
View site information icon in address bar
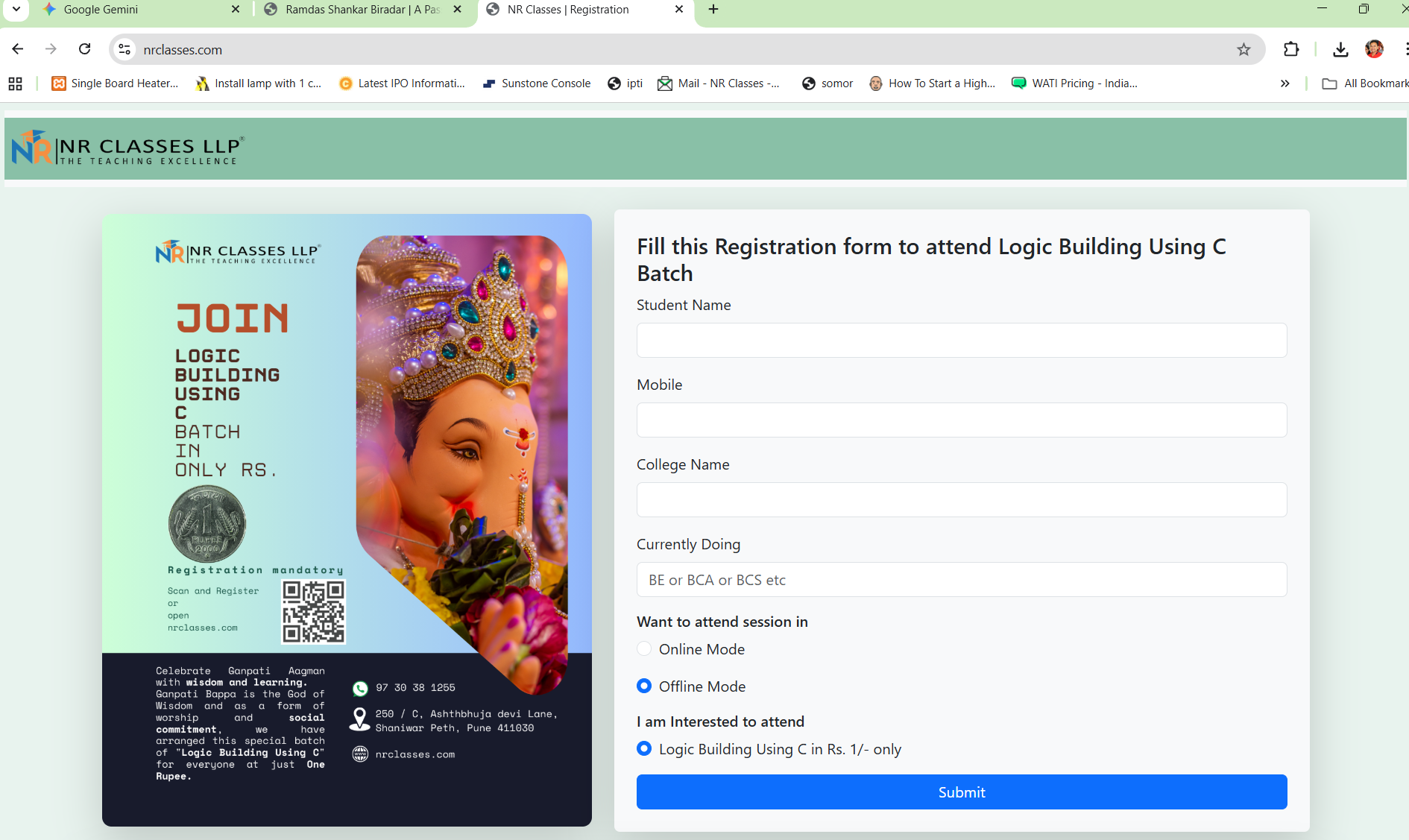(124, 49)
